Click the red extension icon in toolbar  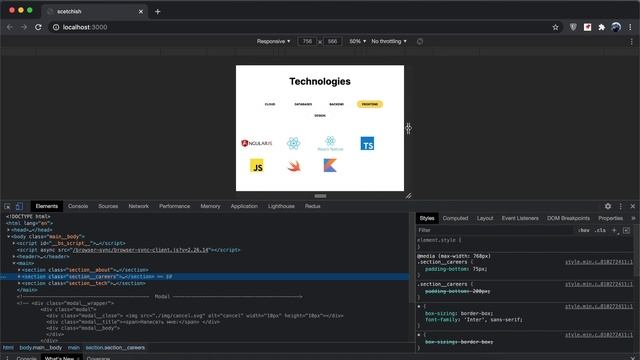click(587, 27)
